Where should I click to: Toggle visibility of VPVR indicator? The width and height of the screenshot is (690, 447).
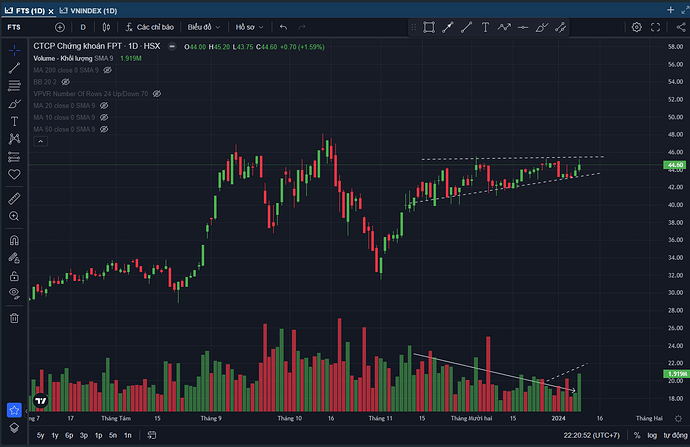coord(158,93)
